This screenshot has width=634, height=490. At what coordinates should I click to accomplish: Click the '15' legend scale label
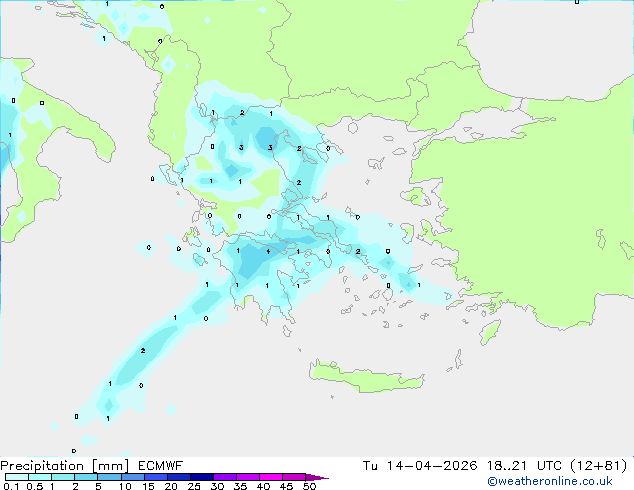tap(148, 486)
